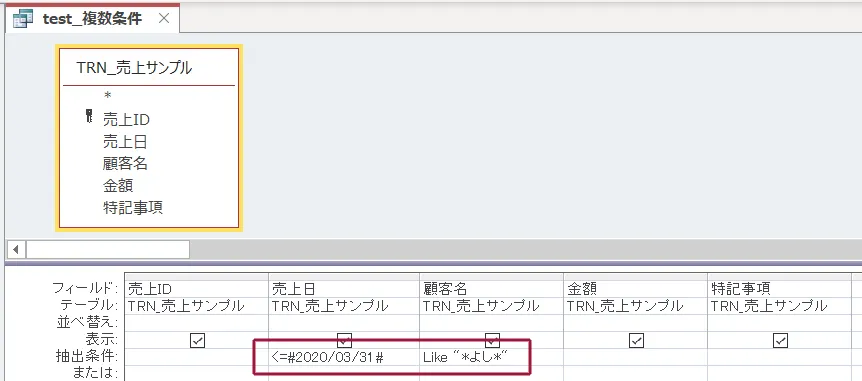The height and width of the screenshot is (381, 862).
Task: Uncheck the 表示 checkbox for 金額 column
Action: pyautogui.click(x=636, y=341)
